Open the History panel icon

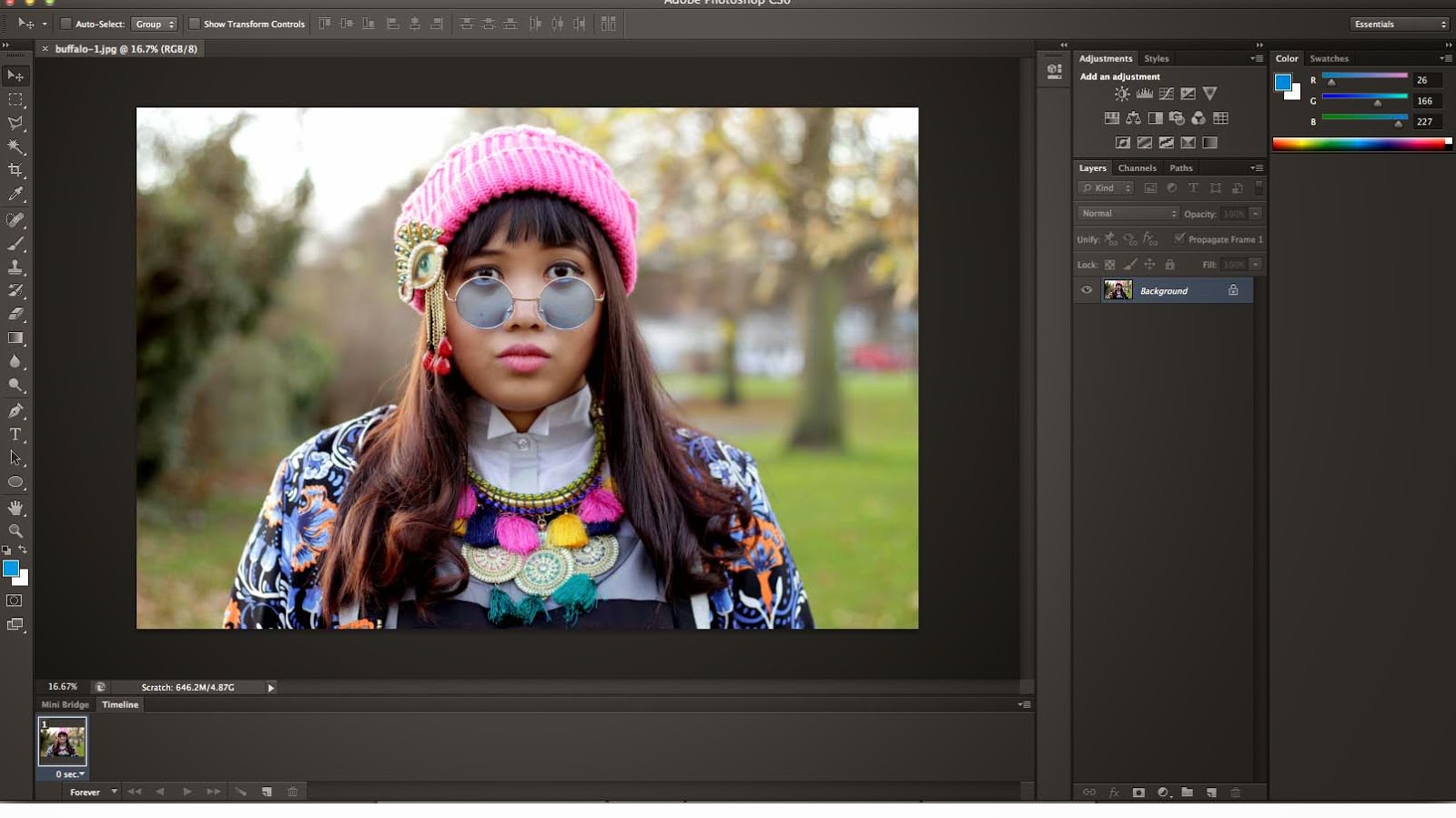coord(1055,71)
